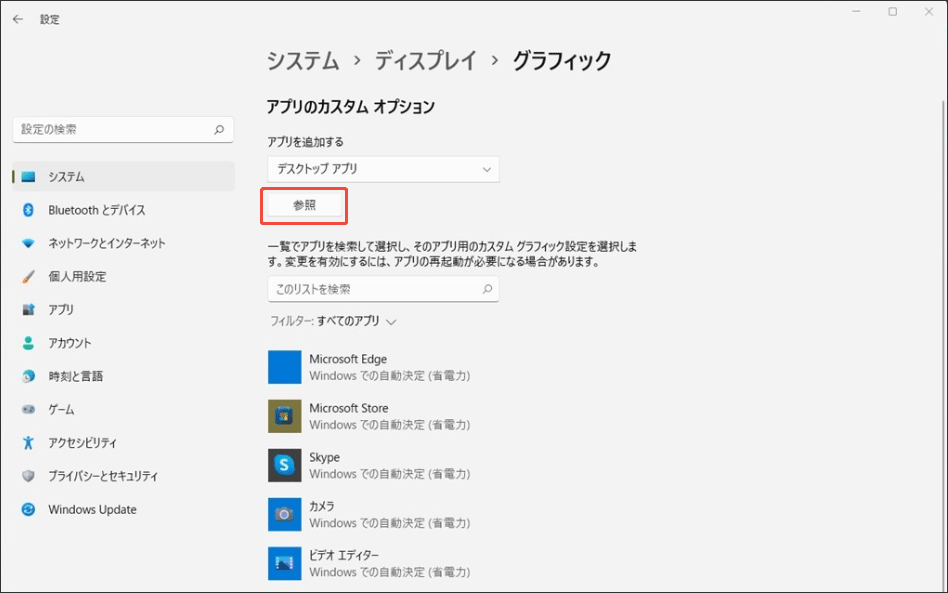Click the network Wi-Fi icon in the sidebar
Viewport: 948px width, 593px height.
click(x=28, y=244)
